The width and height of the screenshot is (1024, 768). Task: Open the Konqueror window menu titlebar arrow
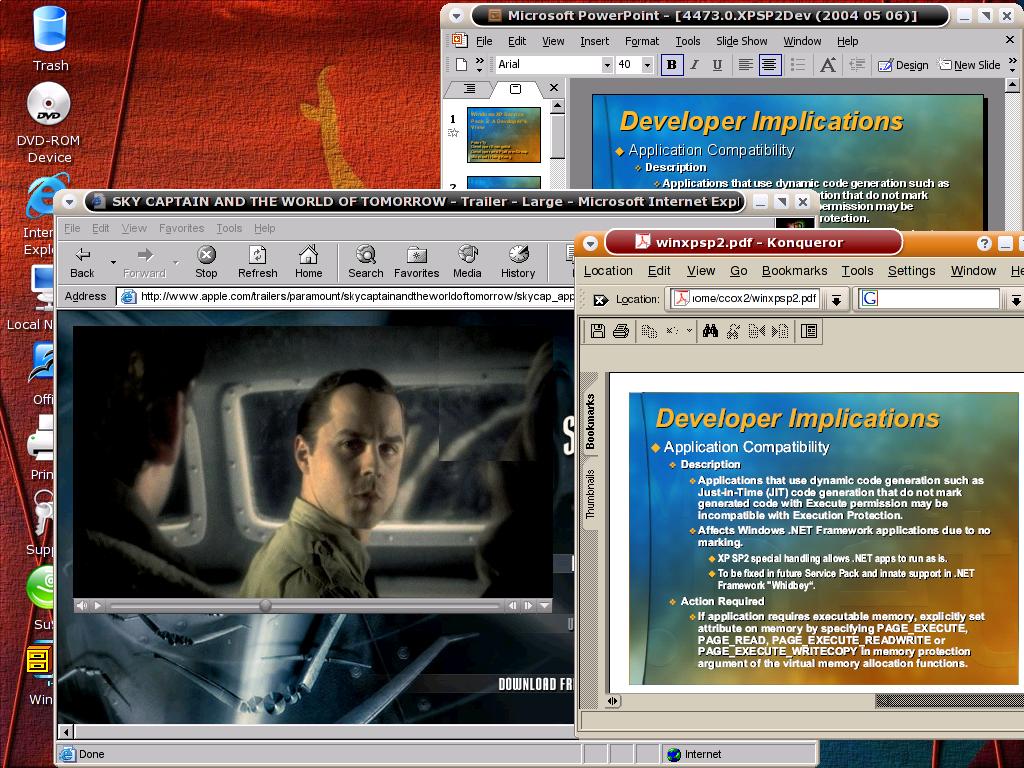click(590, 244)
